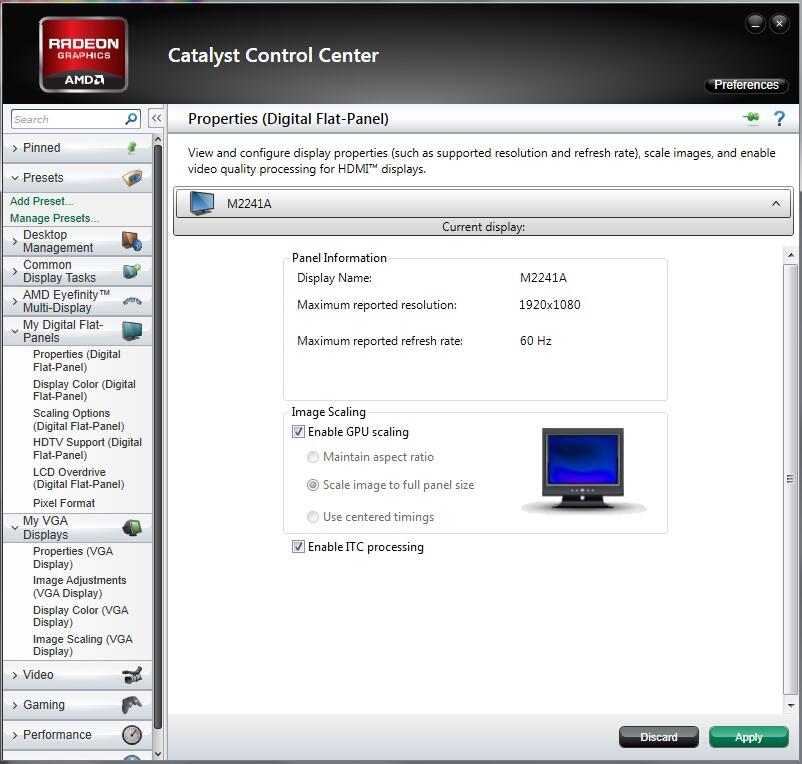Click the image scaling preview monitor
802x764 pixels.
point(583,470)
